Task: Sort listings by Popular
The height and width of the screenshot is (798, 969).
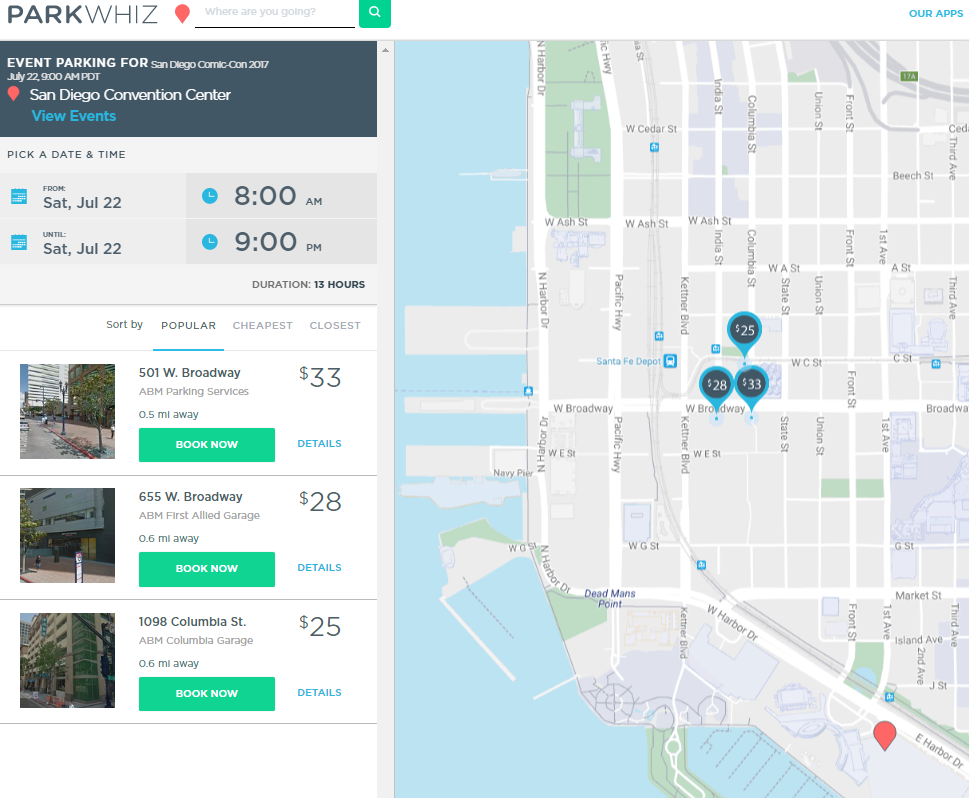Action: click(188, 326)
